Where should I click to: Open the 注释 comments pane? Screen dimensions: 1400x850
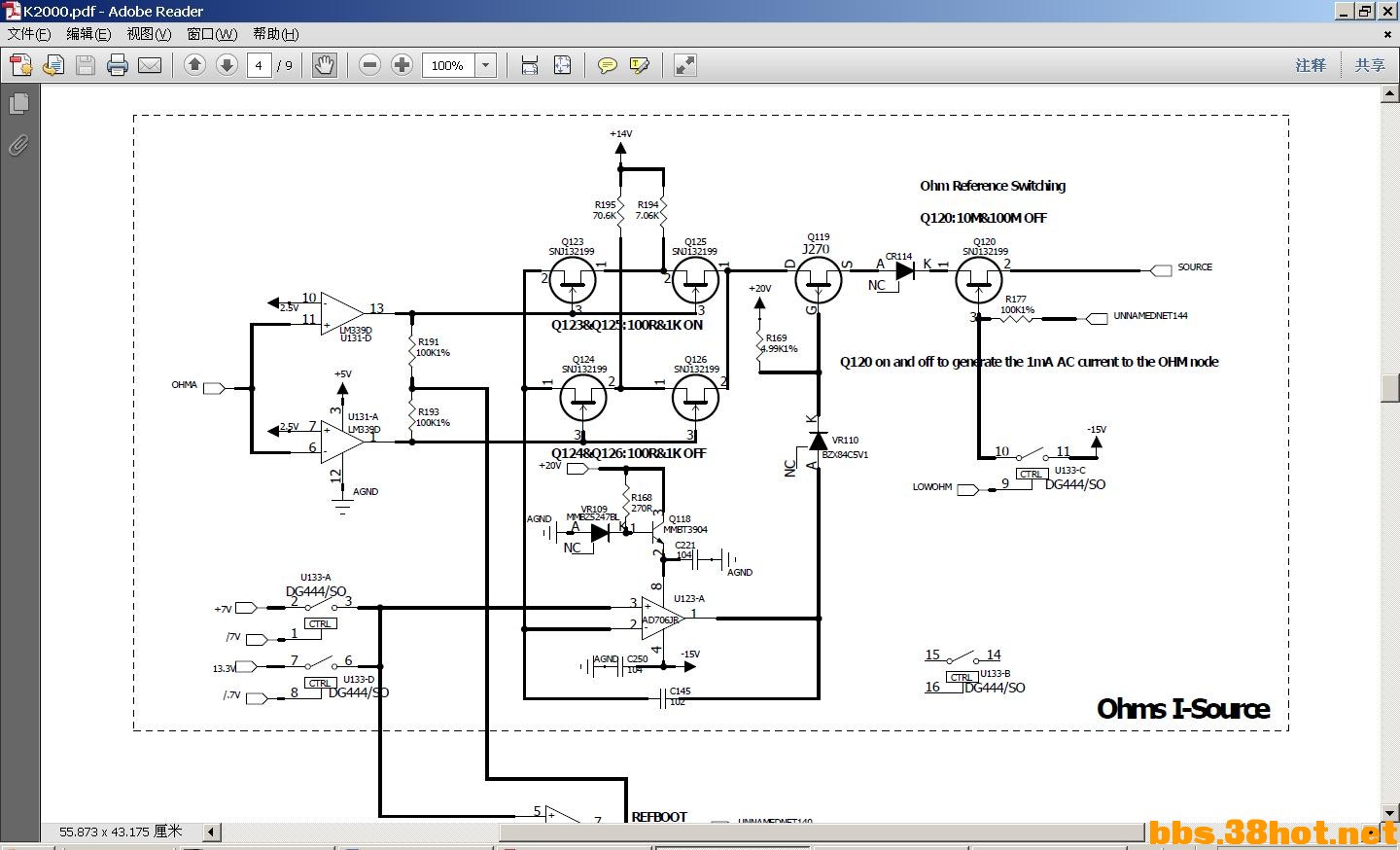[1311, 65]
